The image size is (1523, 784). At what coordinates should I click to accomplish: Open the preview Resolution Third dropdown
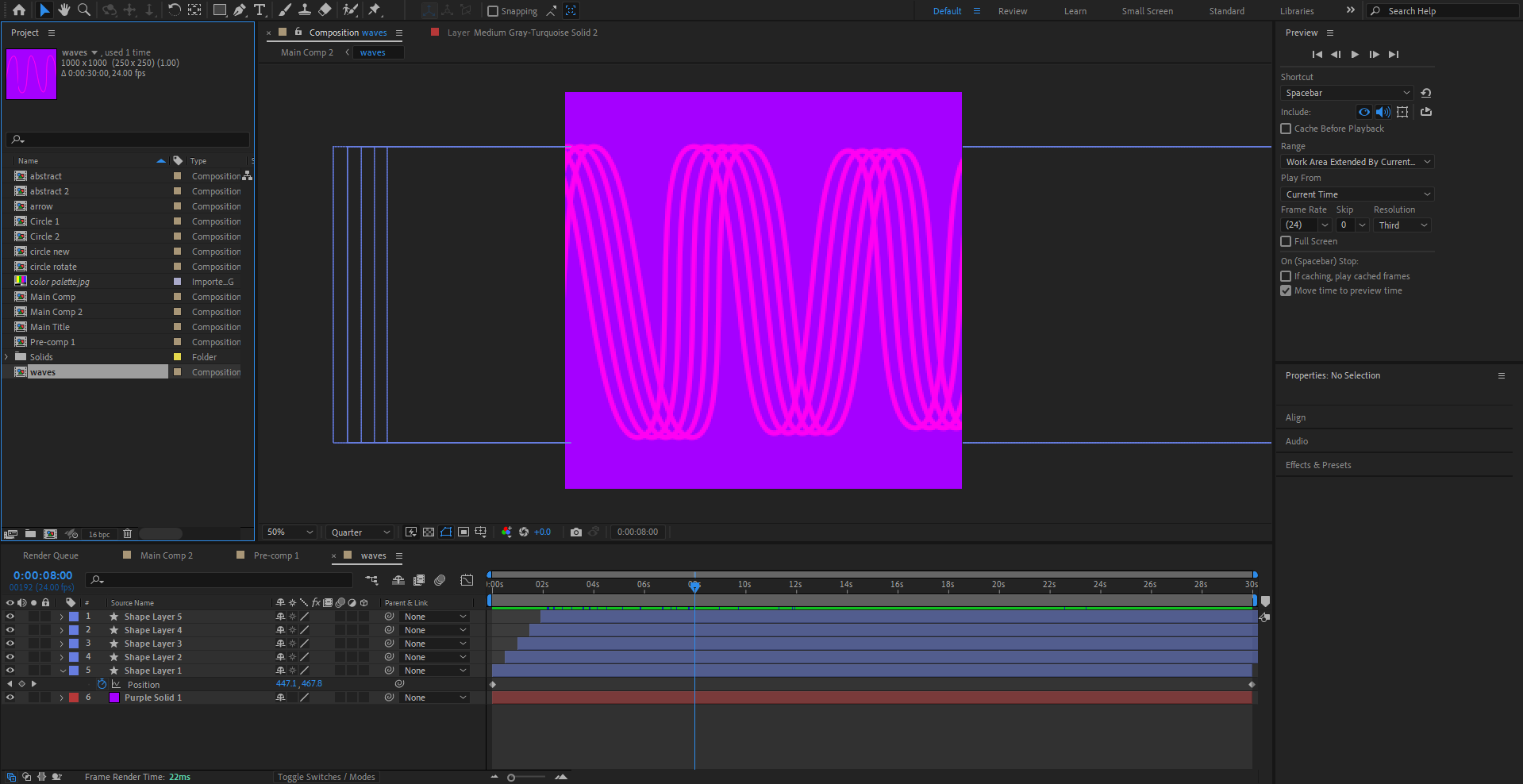tap(1402, 225)
